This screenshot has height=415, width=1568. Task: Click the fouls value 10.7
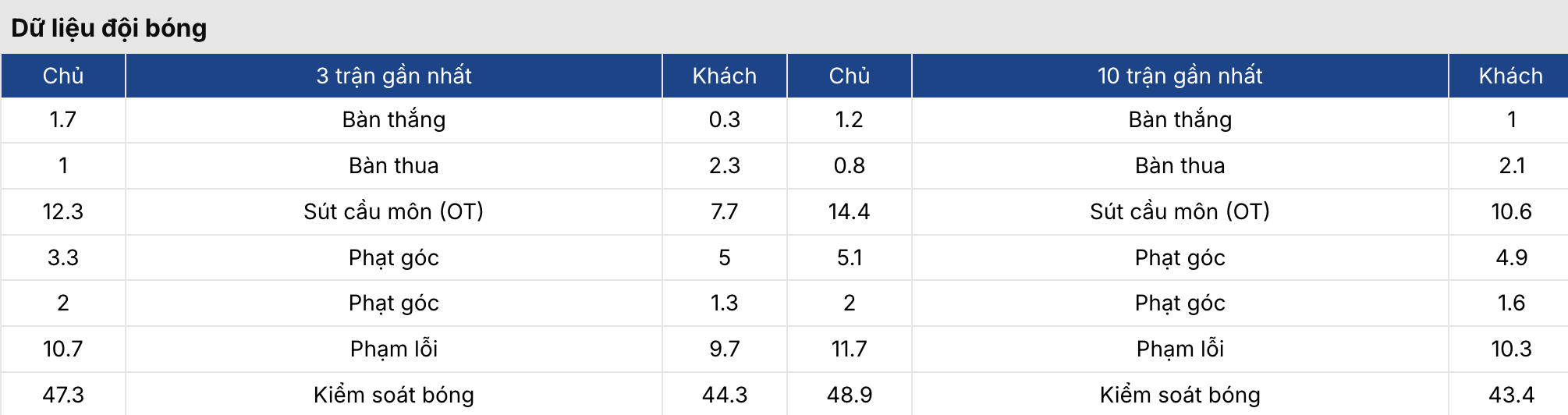[63, 349]
